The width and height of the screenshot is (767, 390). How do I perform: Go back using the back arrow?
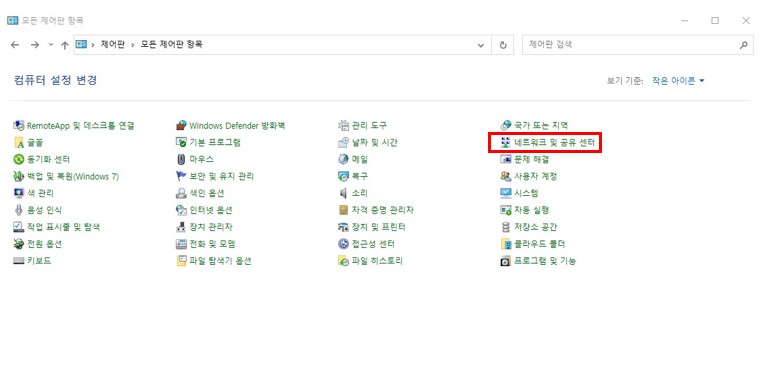point(15,45)
